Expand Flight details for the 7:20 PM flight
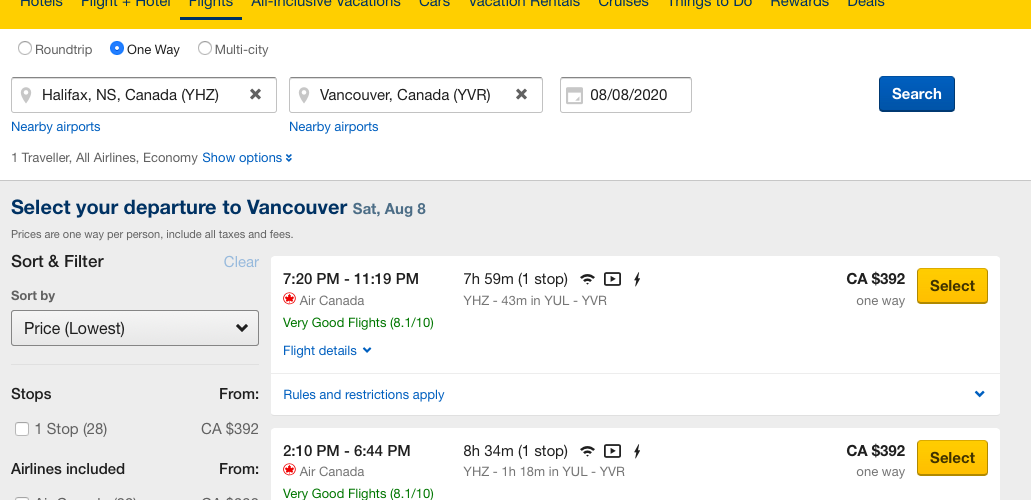Viewport: 1031px width, 500px height. point(327,351)
